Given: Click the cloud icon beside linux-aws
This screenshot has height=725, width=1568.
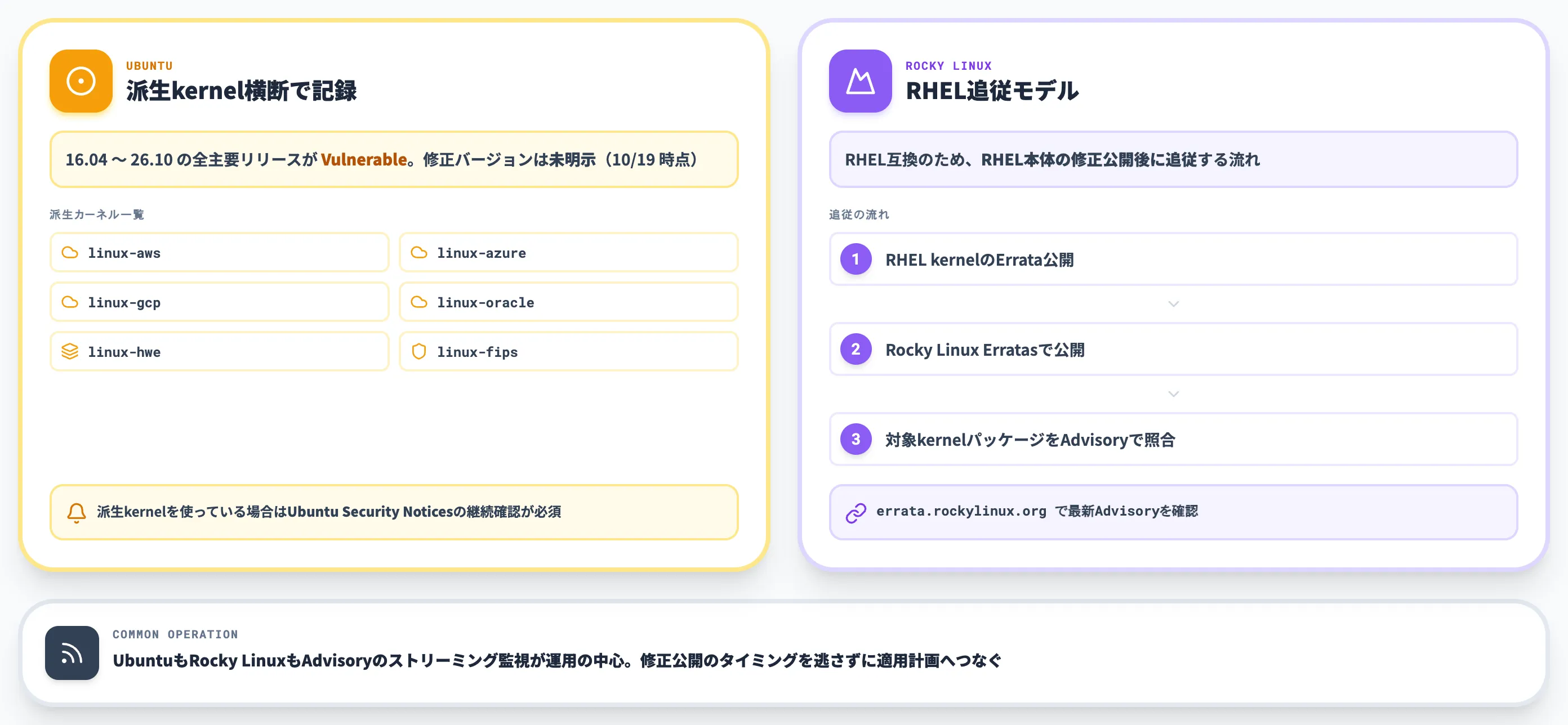Looking at the screenshot, I should point(70,252).
